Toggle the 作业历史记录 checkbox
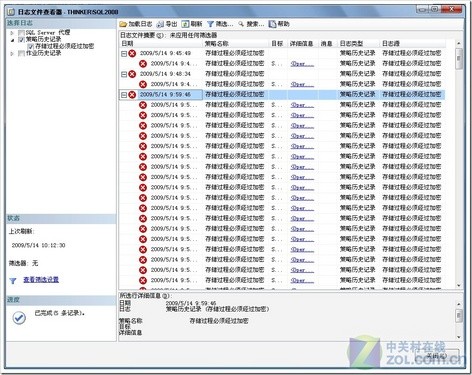The width and height of the screenshot is (472, 375). [21, 53]
